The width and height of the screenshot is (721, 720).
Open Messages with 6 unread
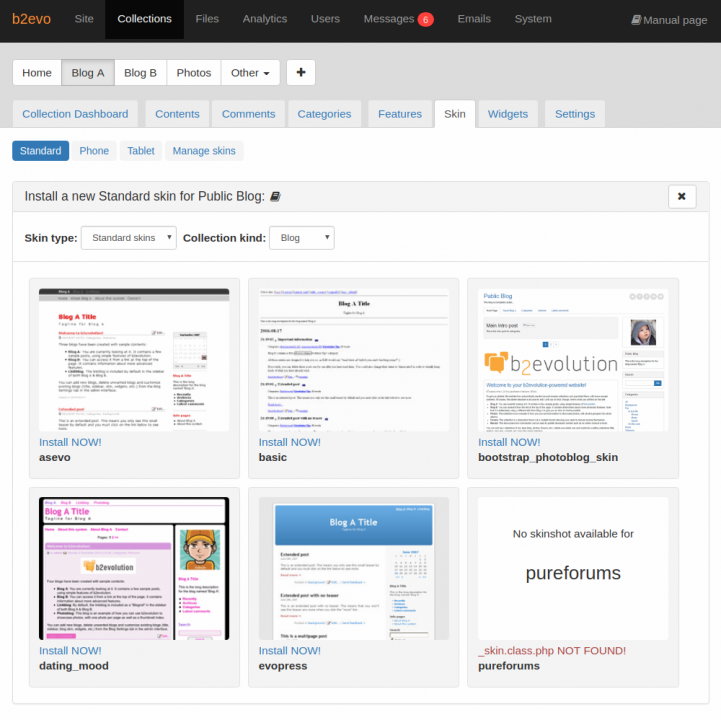398,19
